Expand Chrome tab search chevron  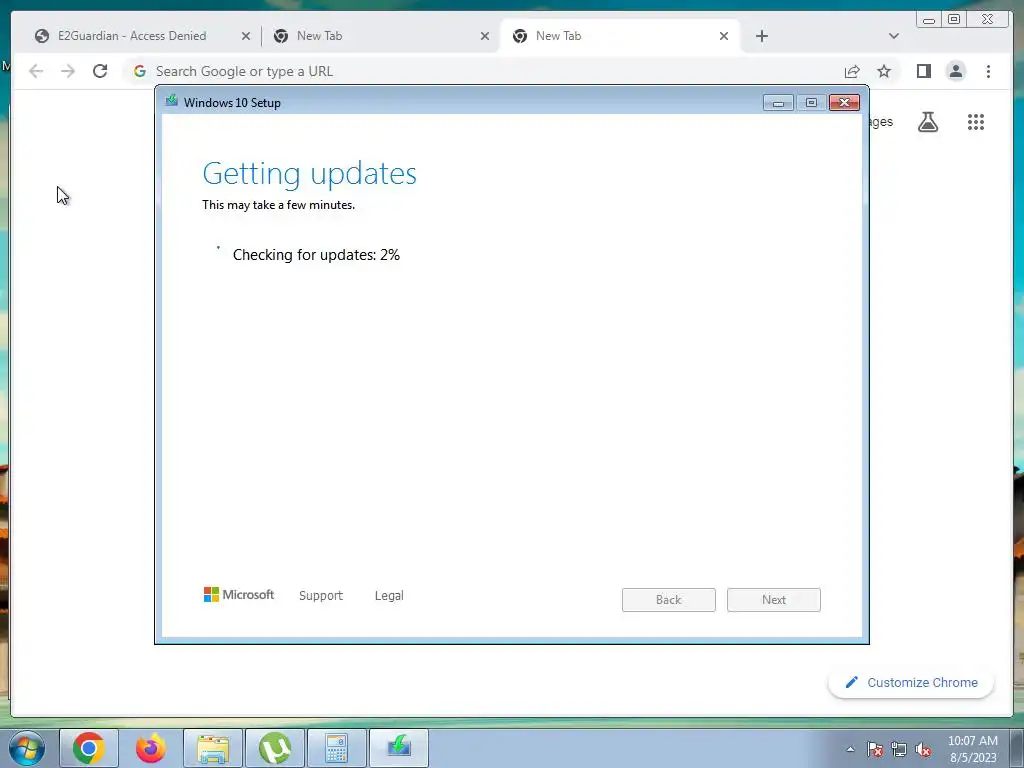coord(893,36)
